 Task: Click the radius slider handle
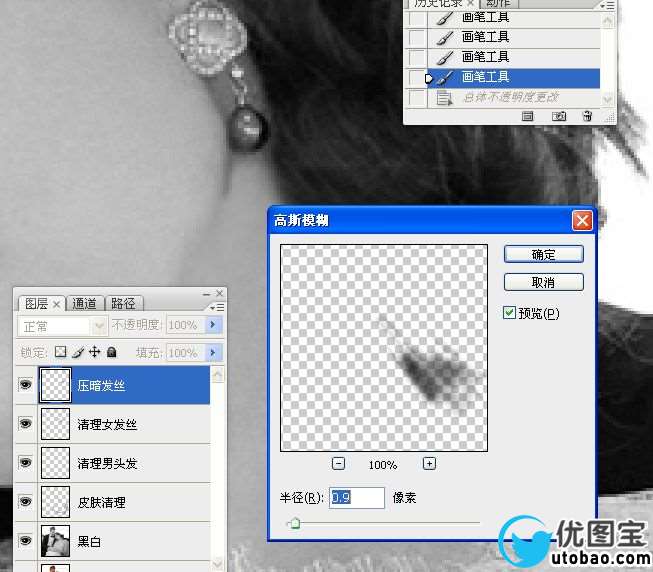295,523
